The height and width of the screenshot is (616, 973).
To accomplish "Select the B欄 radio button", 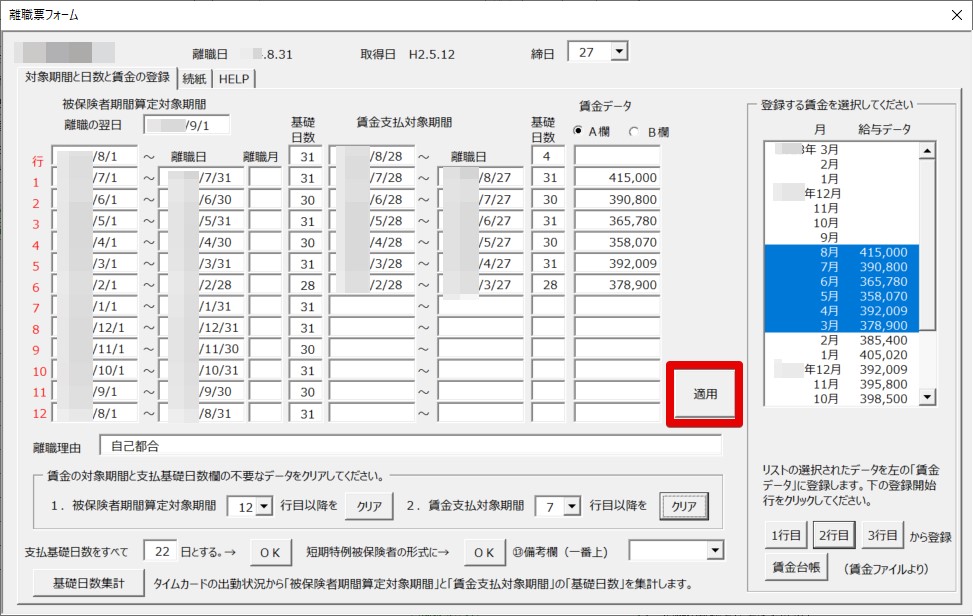I will [x=634, y=132].
